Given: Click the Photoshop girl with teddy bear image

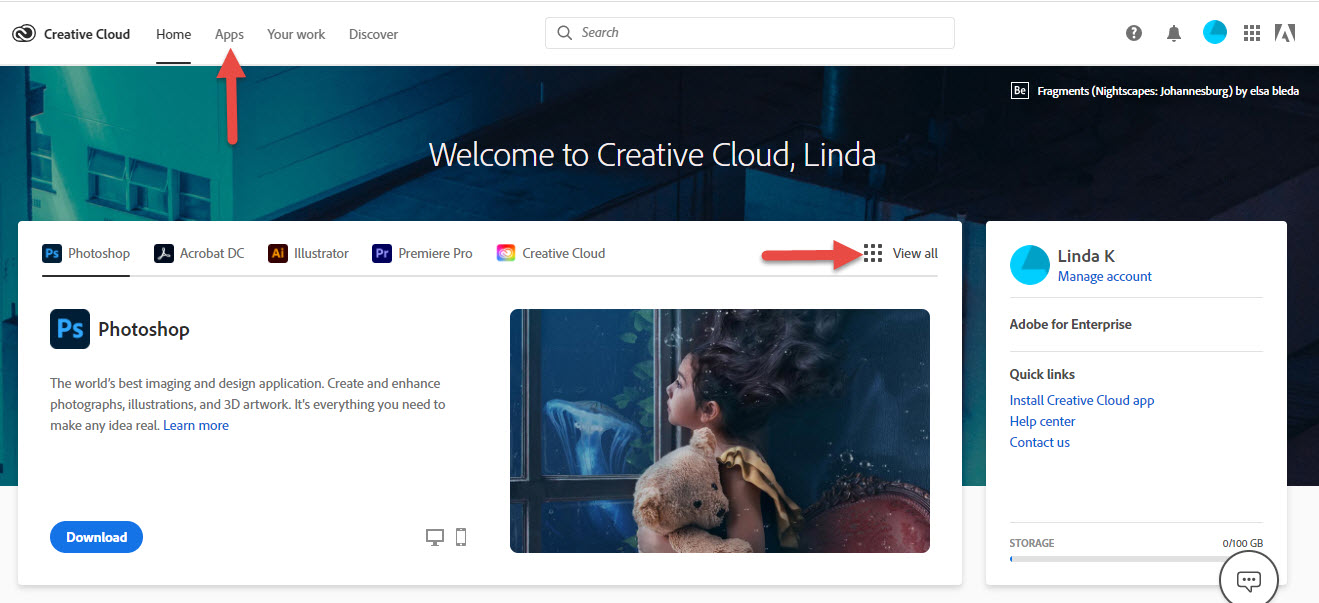Looking at the screenshot, I should click(720, 431).
